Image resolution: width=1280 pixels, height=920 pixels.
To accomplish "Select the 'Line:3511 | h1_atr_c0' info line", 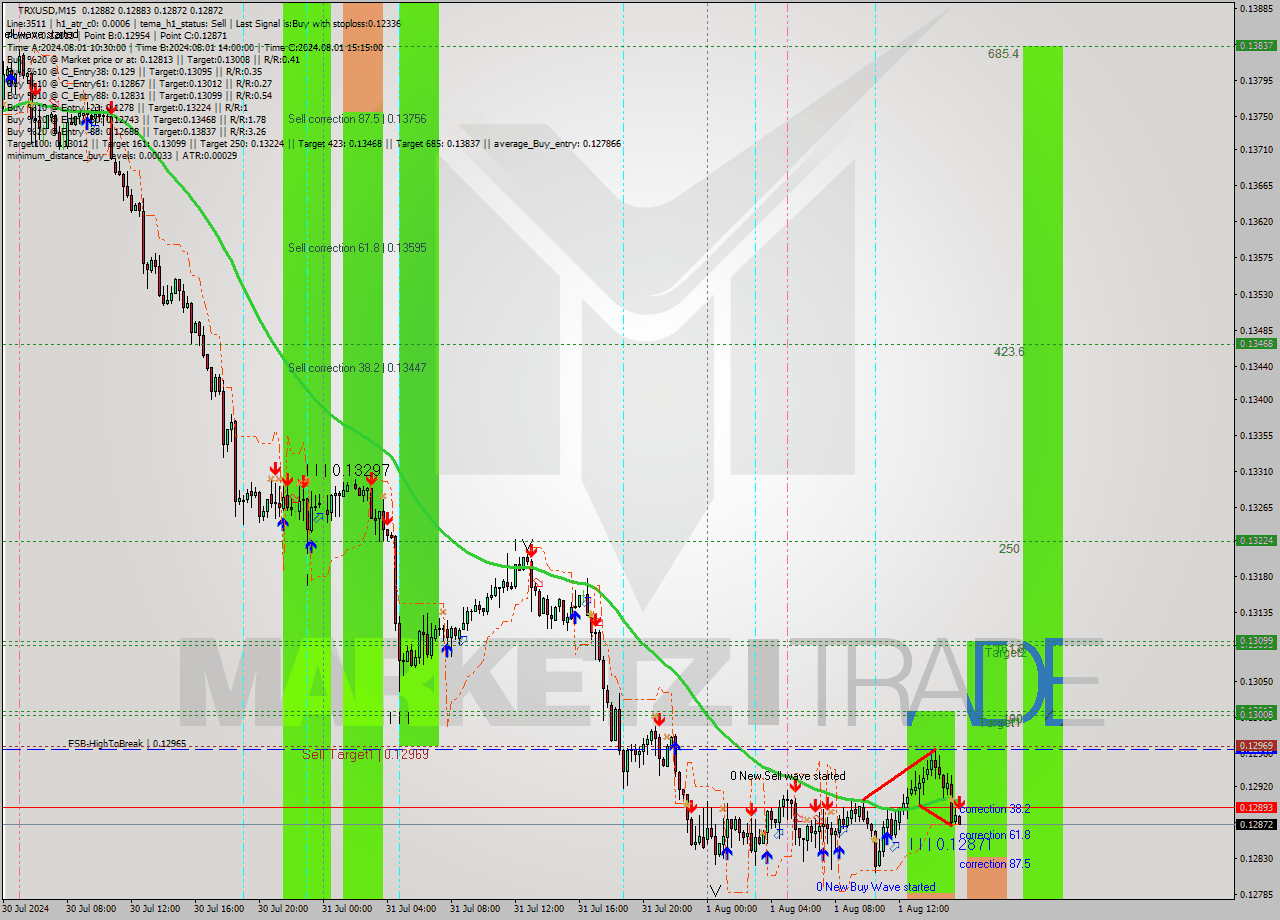I will tap(203, 22).
